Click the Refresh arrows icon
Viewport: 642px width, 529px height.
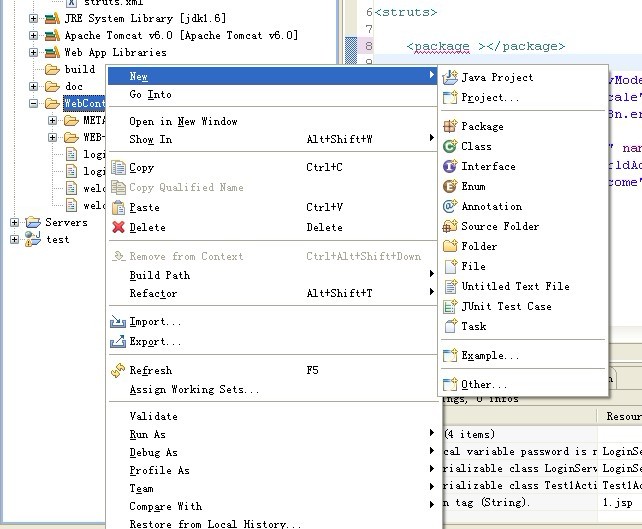pyautogui.click(x=118, y=371)
